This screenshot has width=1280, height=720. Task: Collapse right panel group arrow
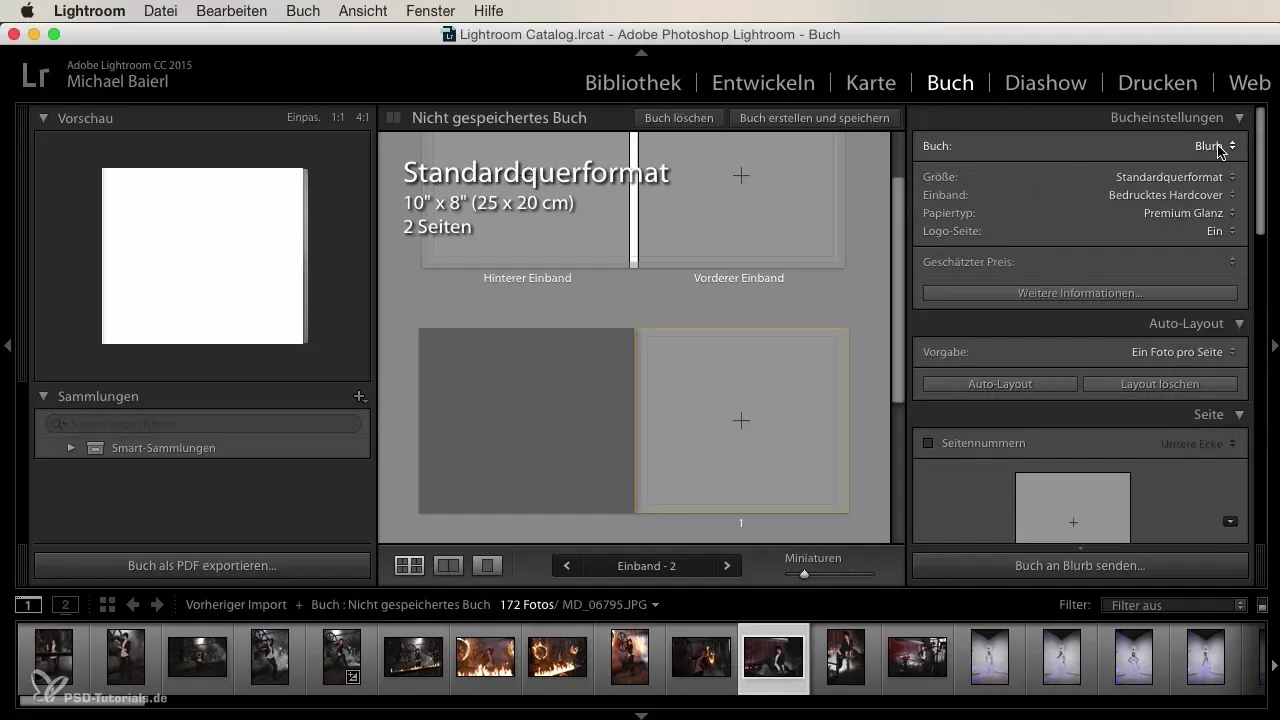[1274, 345]
